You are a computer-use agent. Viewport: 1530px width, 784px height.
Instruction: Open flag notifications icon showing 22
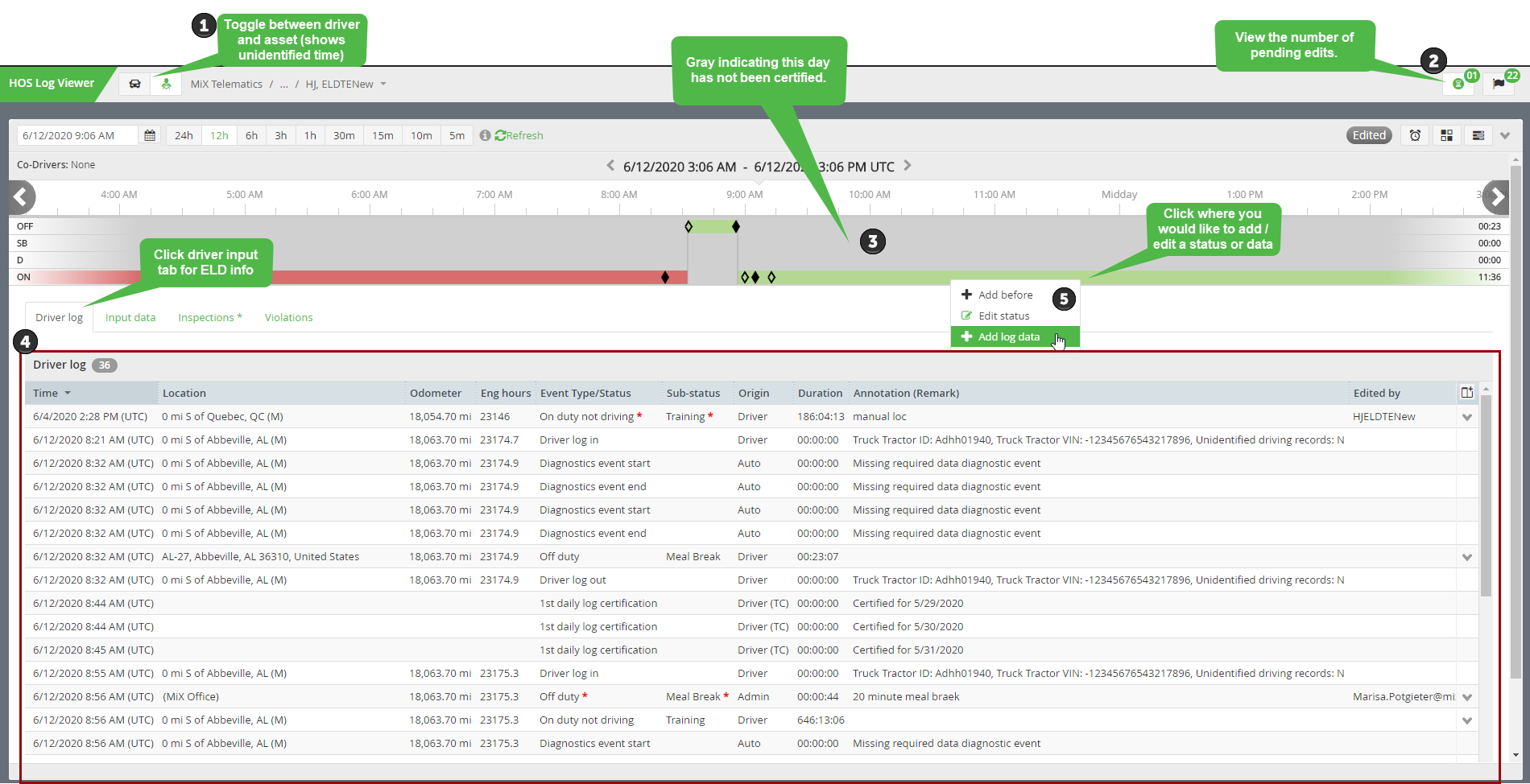click(1499, 84)
